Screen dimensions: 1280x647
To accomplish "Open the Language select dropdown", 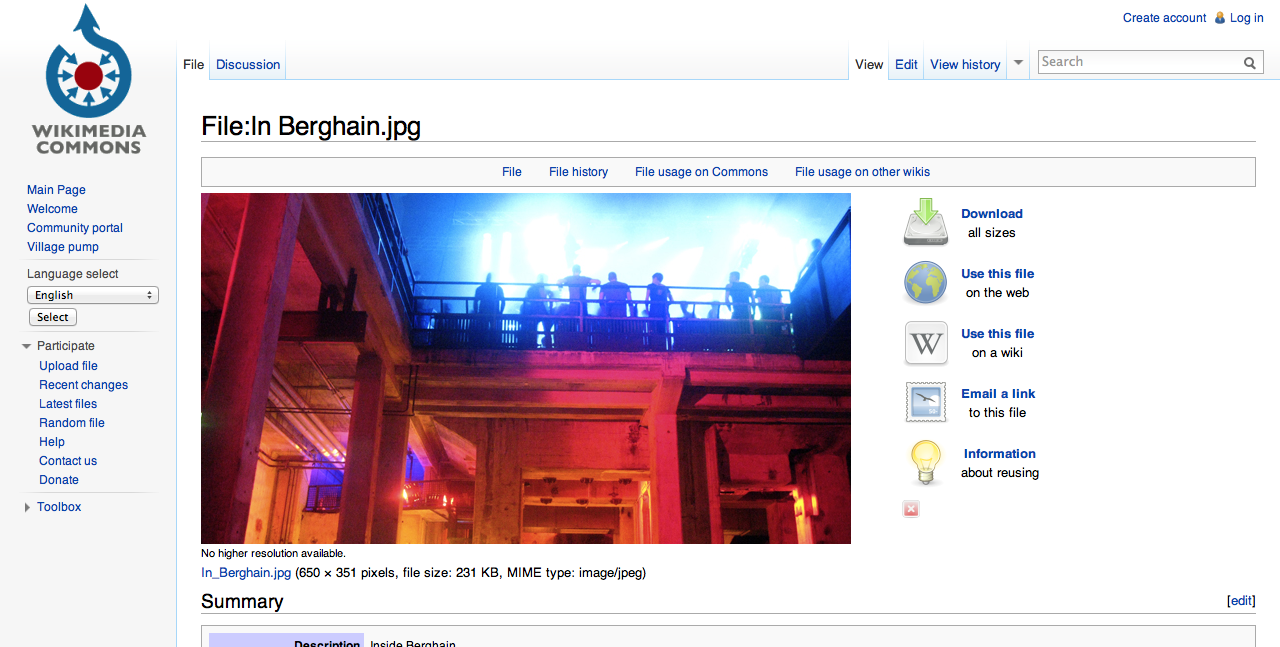I will [93, 295].
